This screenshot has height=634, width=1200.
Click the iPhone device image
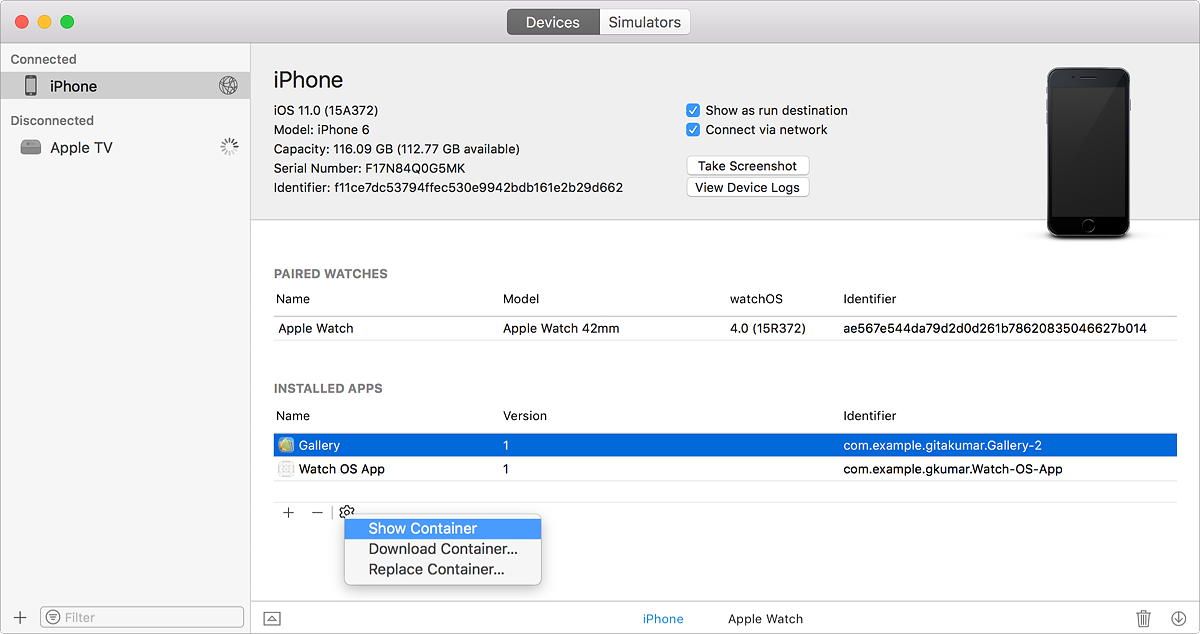coord(1088,153)
